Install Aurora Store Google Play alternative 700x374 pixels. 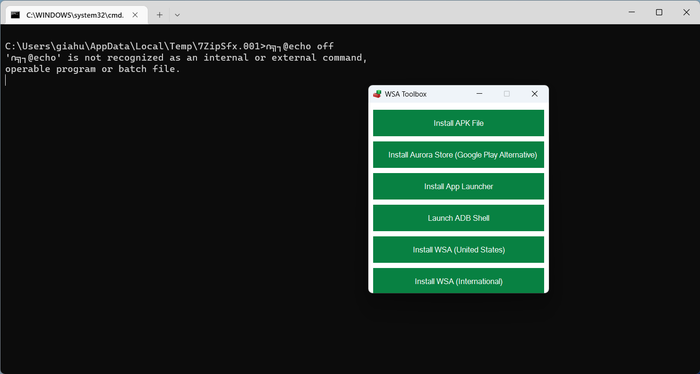(458, 154)
